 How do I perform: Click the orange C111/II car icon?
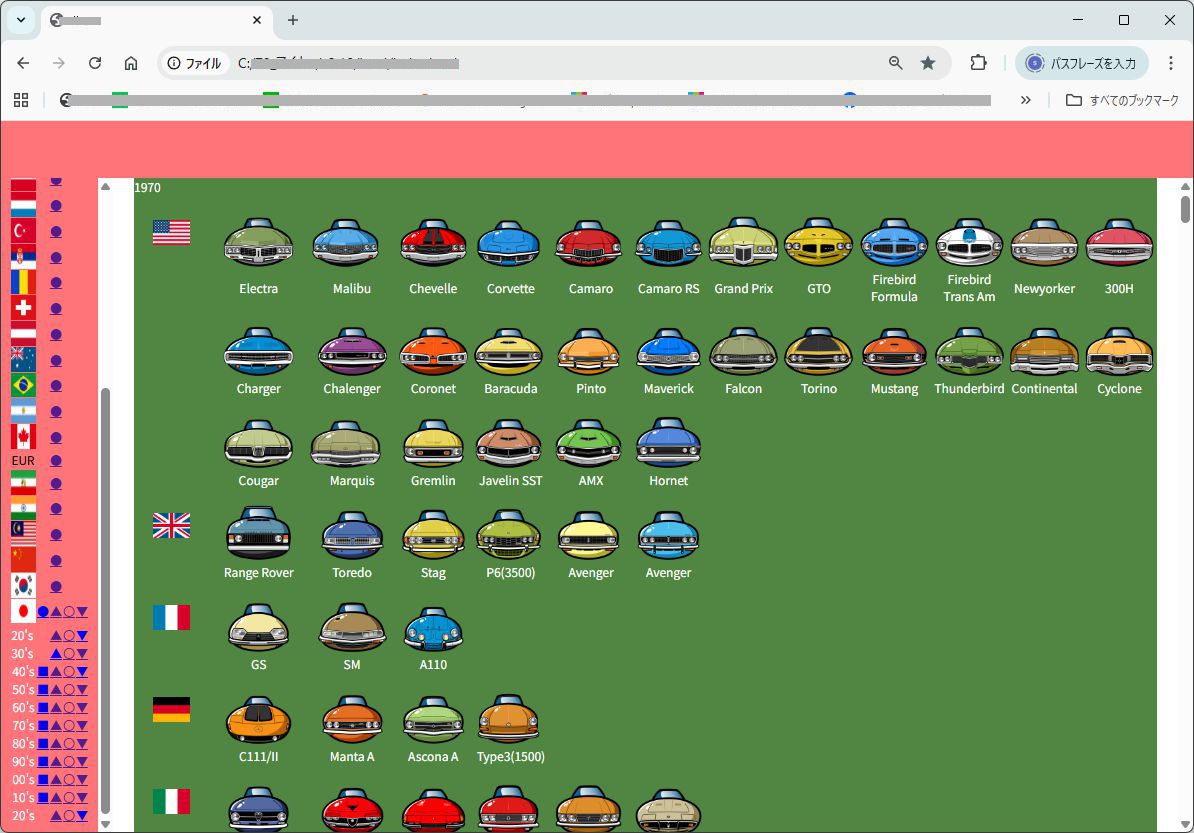(x=258, y=721)
